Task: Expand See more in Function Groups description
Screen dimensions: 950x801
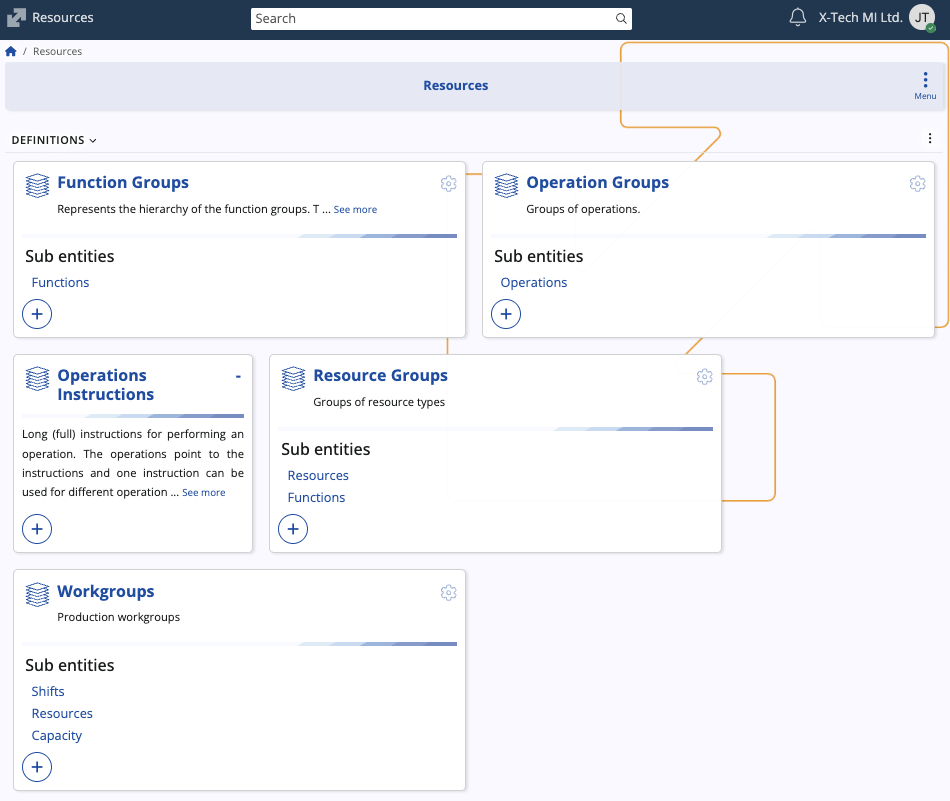Action: (x=355, y=210)
